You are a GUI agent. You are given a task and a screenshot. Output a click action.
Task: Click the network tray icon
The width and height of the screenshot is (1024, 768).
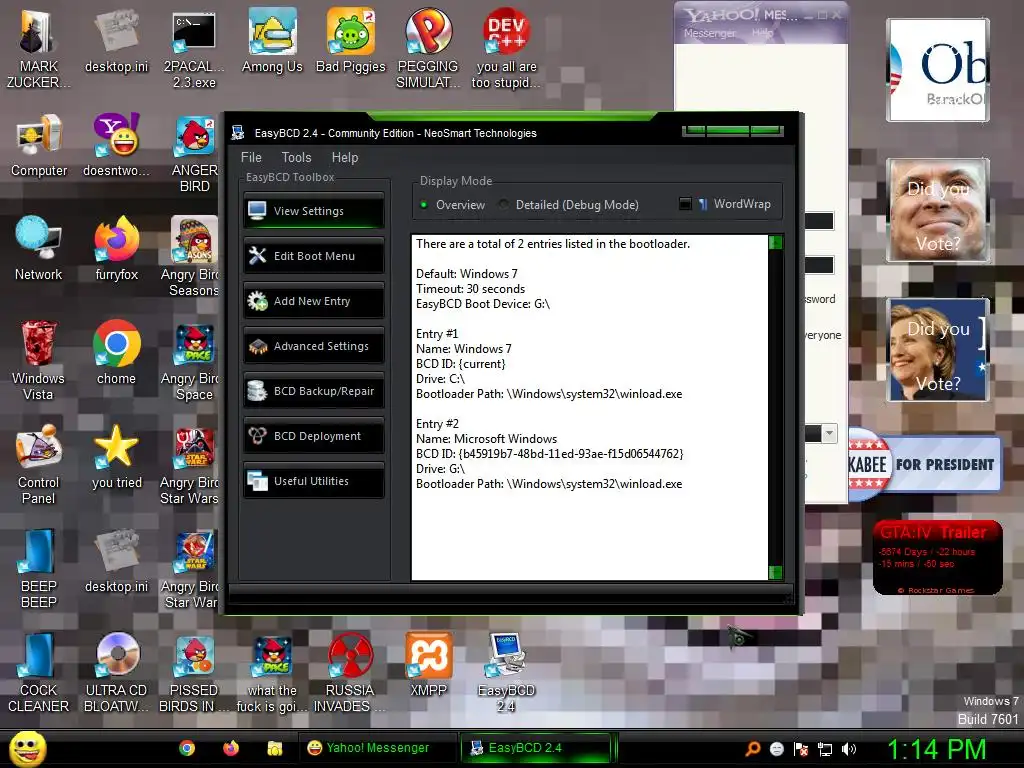coord(825,749)
